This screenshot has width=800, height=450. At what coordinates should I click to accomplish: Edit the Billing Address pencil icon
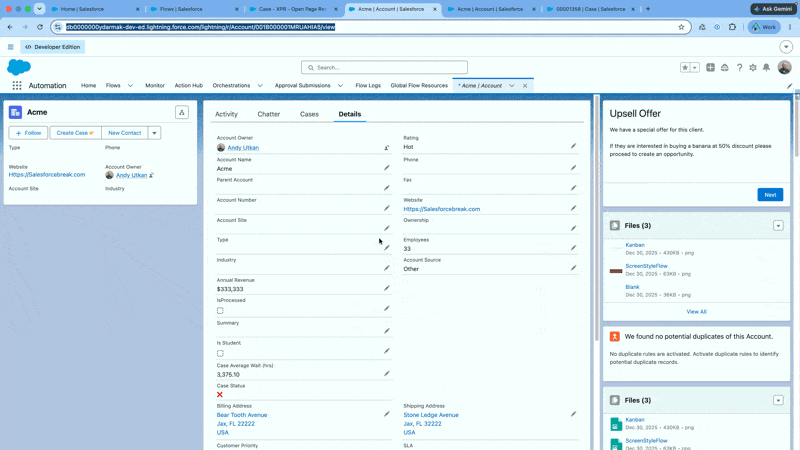click(387, 414)
